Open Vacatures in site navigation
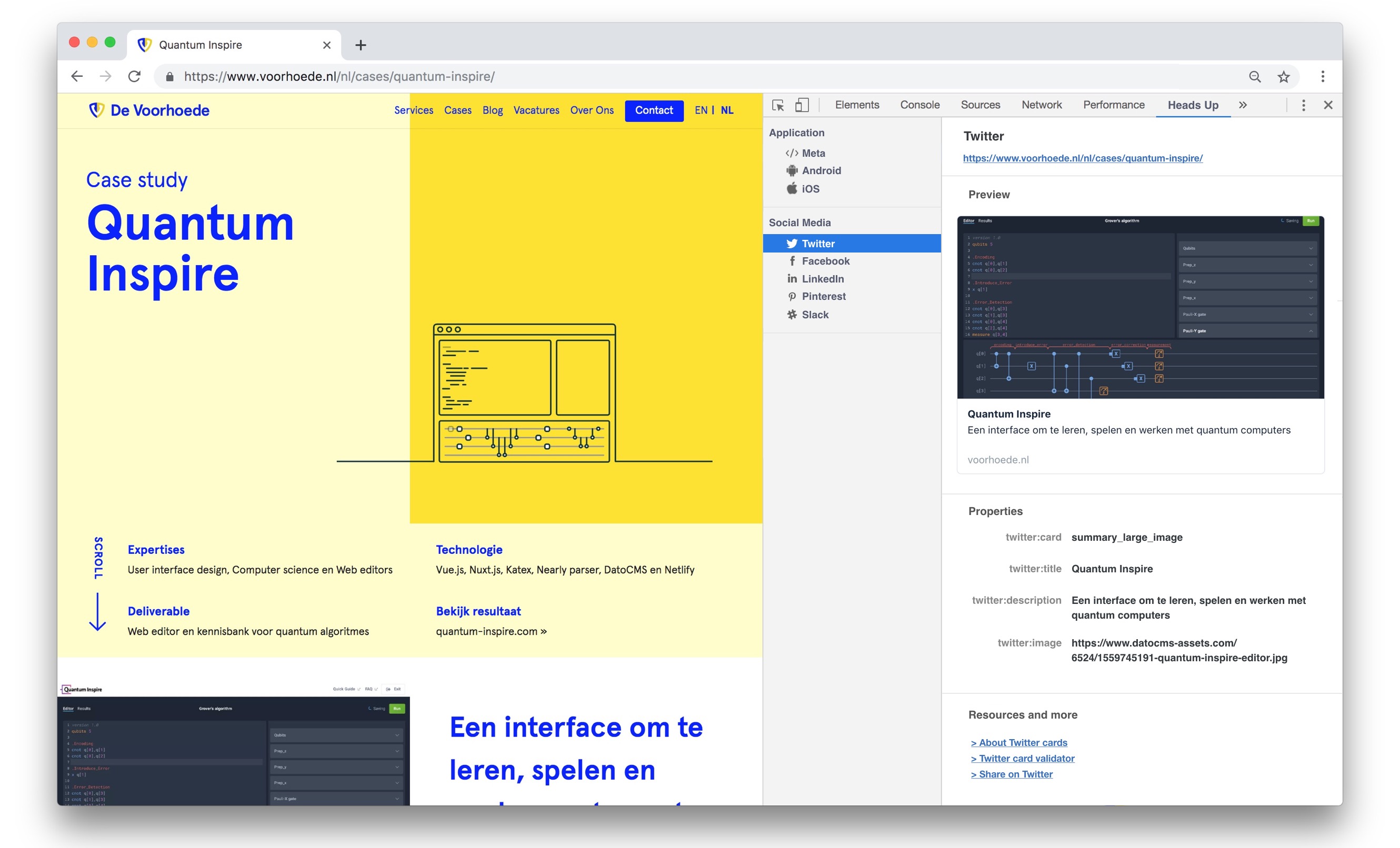The height and width of the screenshot is (848, 1400). coord(536,110)
